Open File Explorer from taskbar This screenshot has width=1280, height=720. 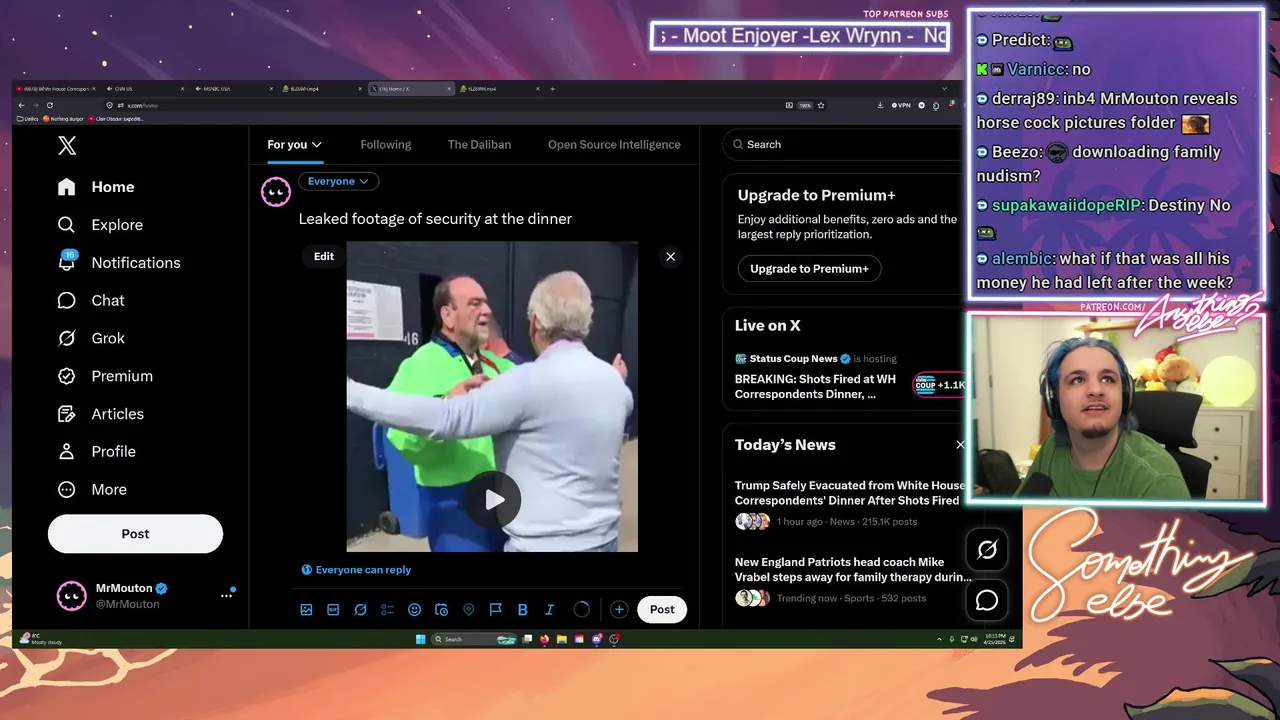click(561, 639)
